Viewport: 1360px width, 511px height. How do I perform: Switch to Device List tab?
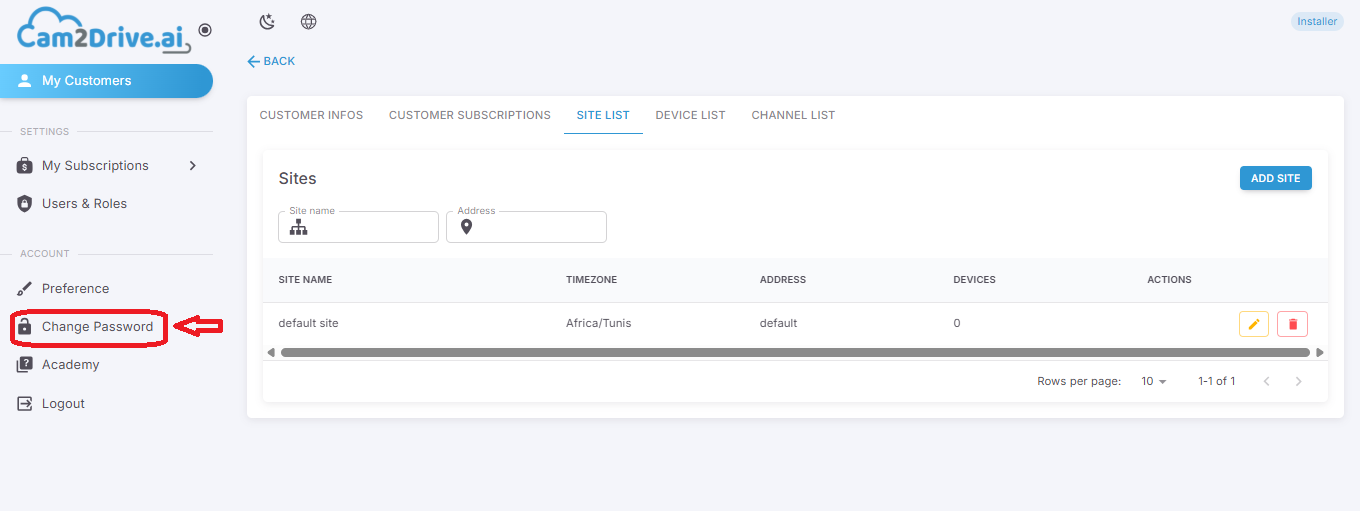(690, 115)
